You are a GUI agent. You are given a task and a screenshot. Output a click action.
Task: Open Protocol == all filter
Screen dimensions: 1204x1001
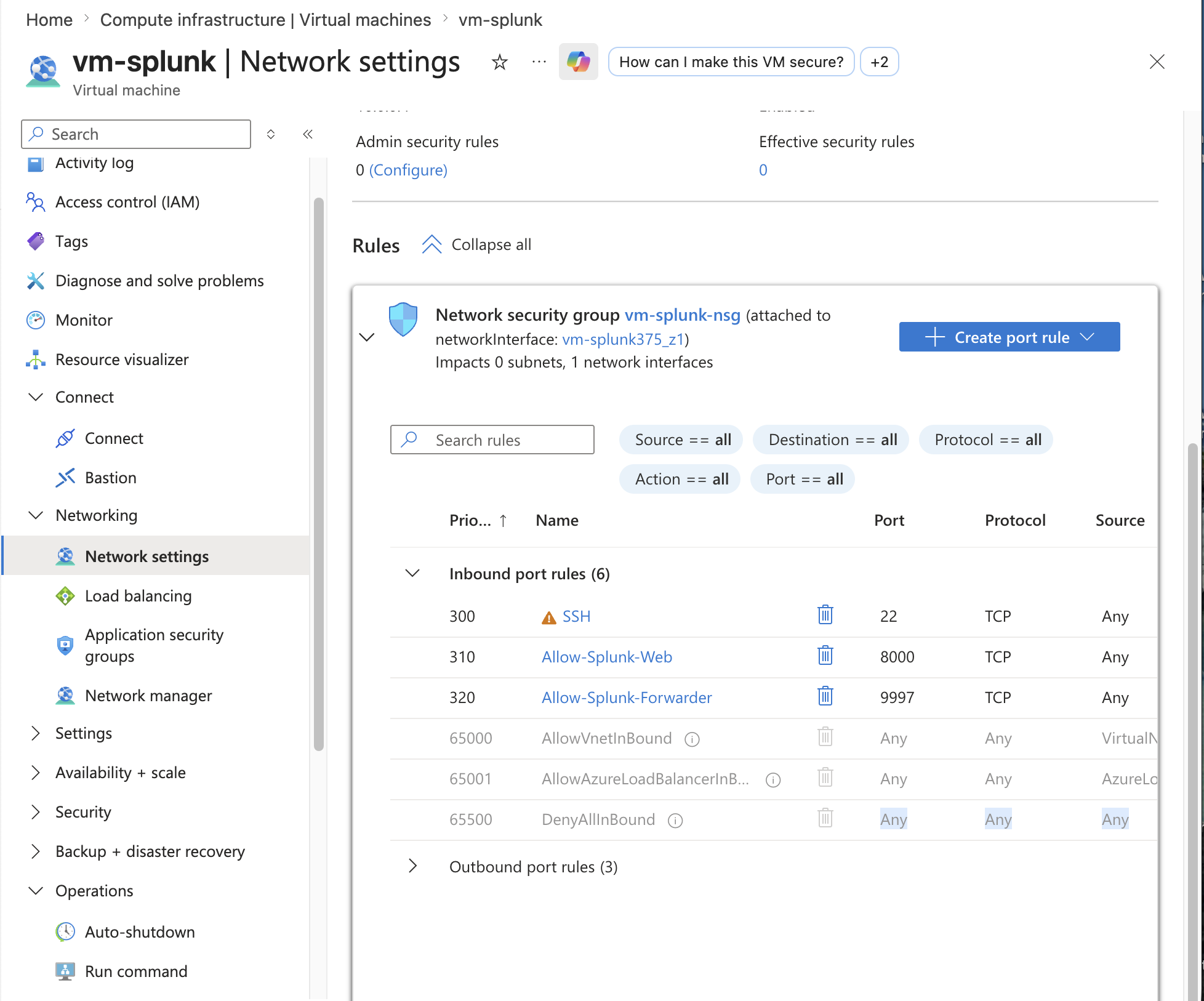986,440
